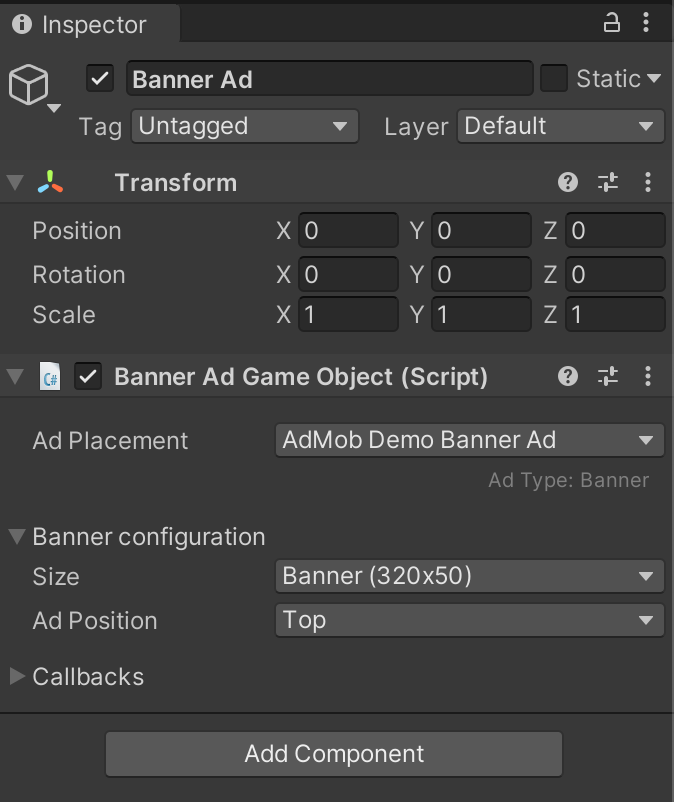Click the Position X input field
The image size is (674, 802).
(347, 231)
